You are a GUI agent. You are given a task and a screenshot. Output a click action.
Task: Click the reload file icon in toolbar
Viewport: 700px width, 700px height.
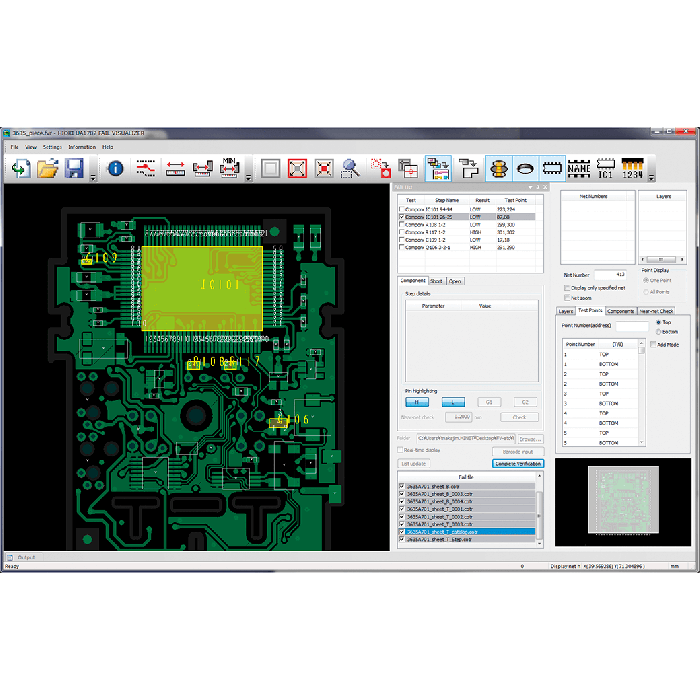pos(21,168)
